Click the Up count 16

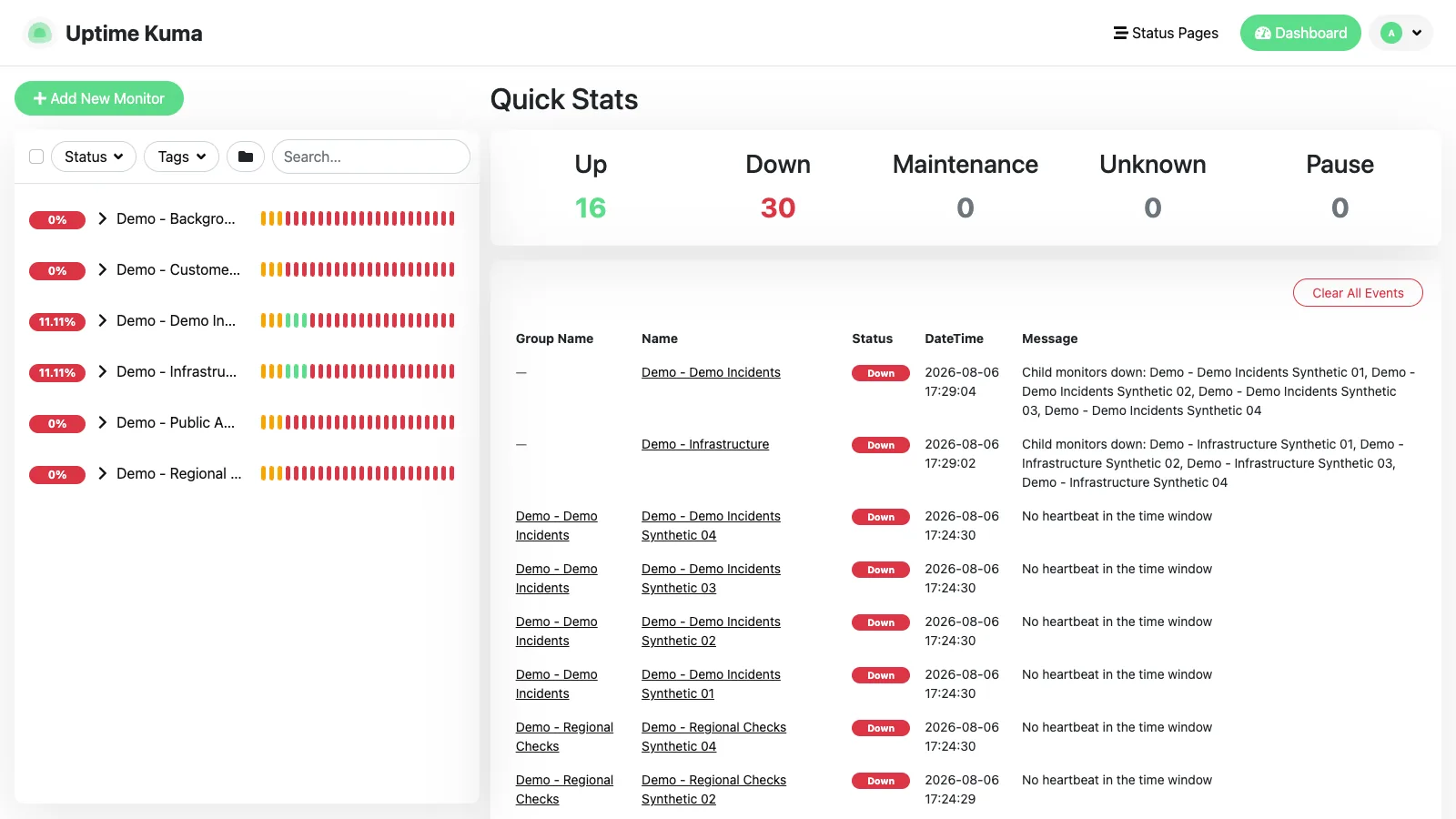(x=591, y=208)
